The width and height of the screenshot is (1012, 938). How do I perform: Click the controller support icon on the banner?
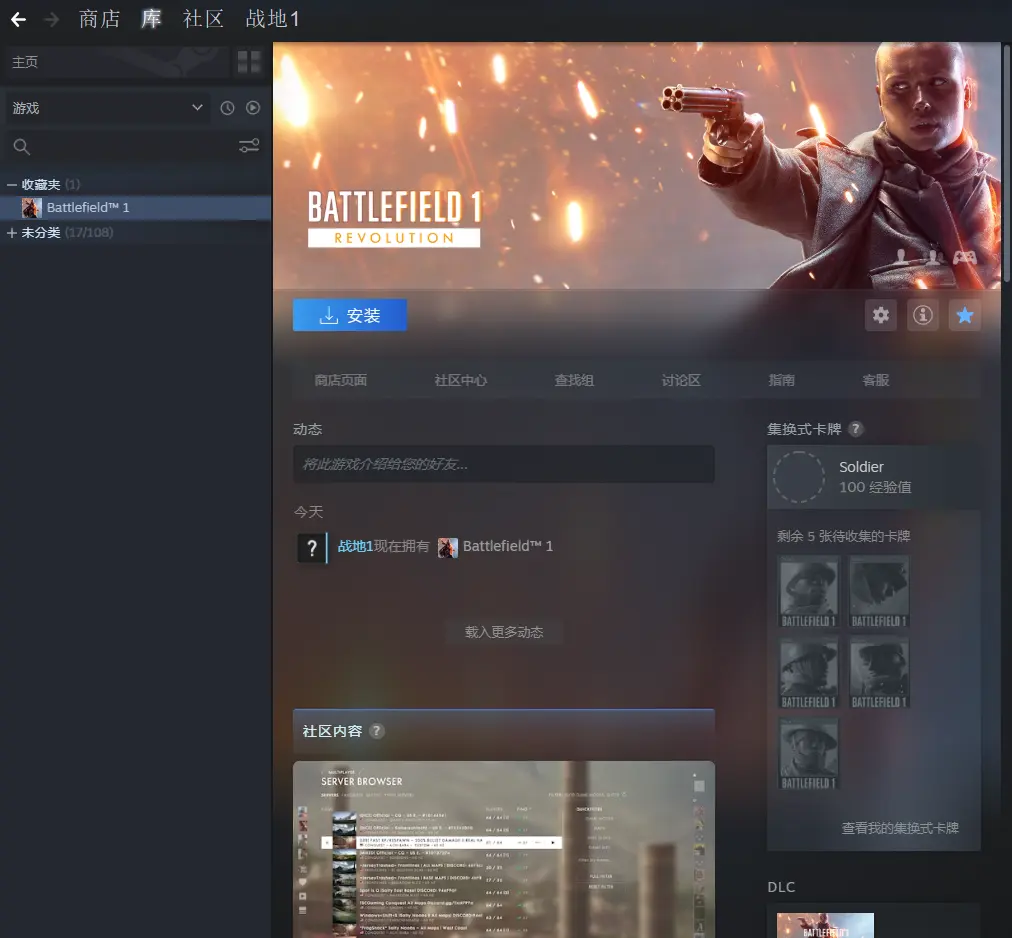tap(965, 257)
